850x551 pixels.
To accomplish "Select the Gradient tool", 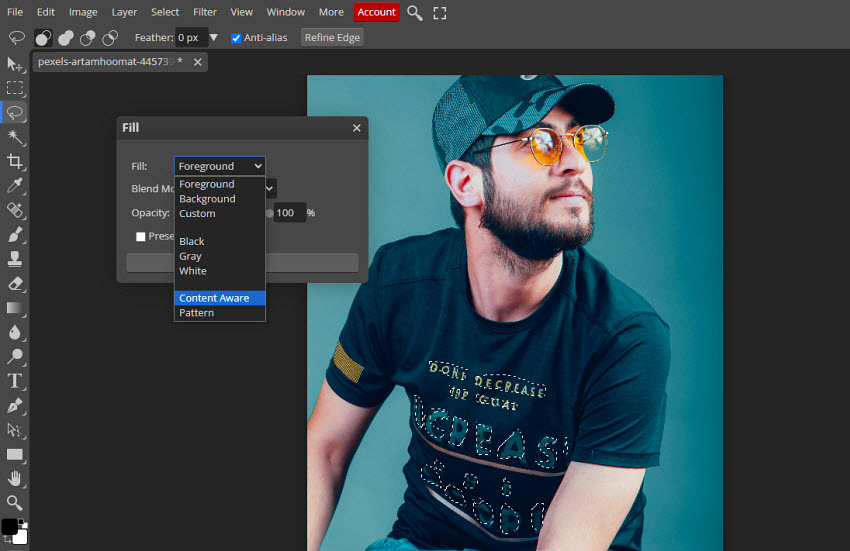I will [15, 307].
